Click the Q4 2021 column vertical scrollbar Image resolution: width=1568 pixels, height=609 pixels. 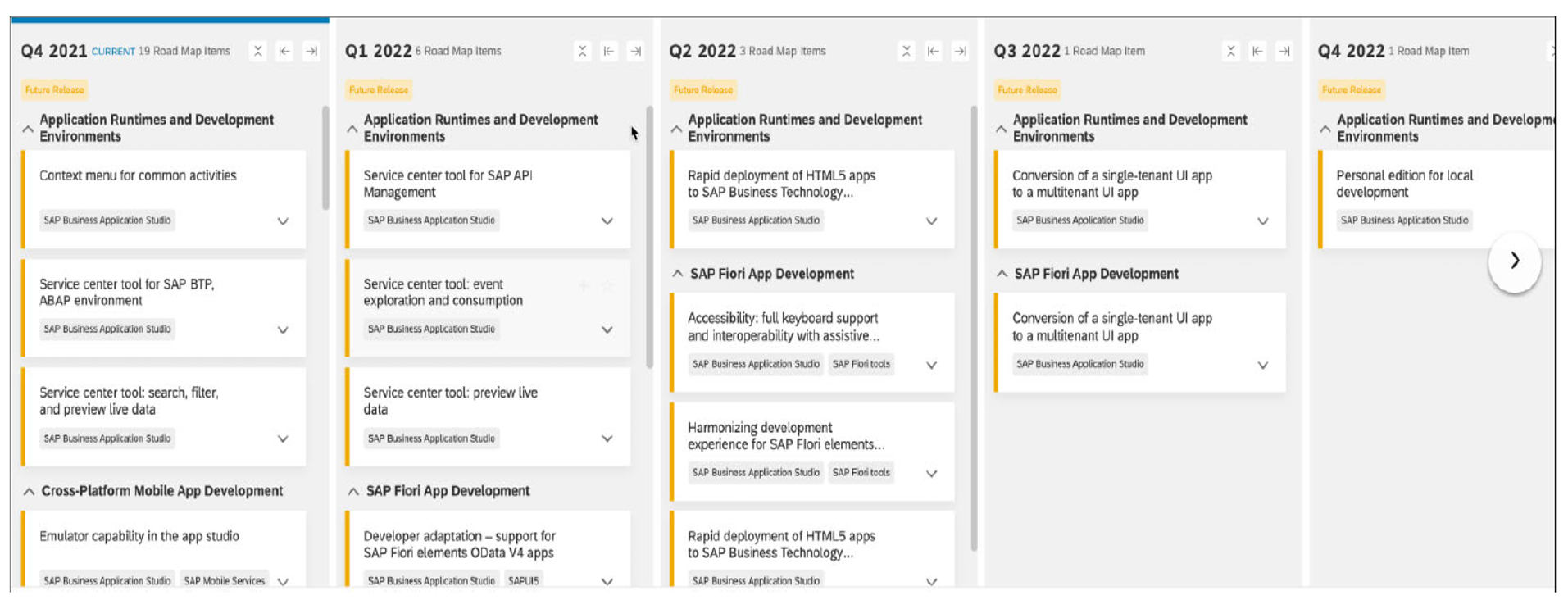[x=325, y=157]
